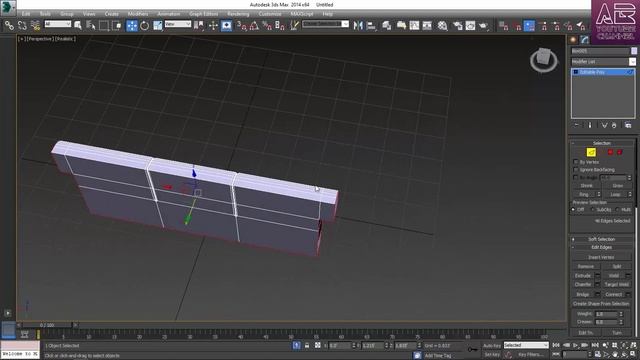This screenshot has width=640, height=360.
Task: Collapse the Edit Edges rollout
Action: 602,247
